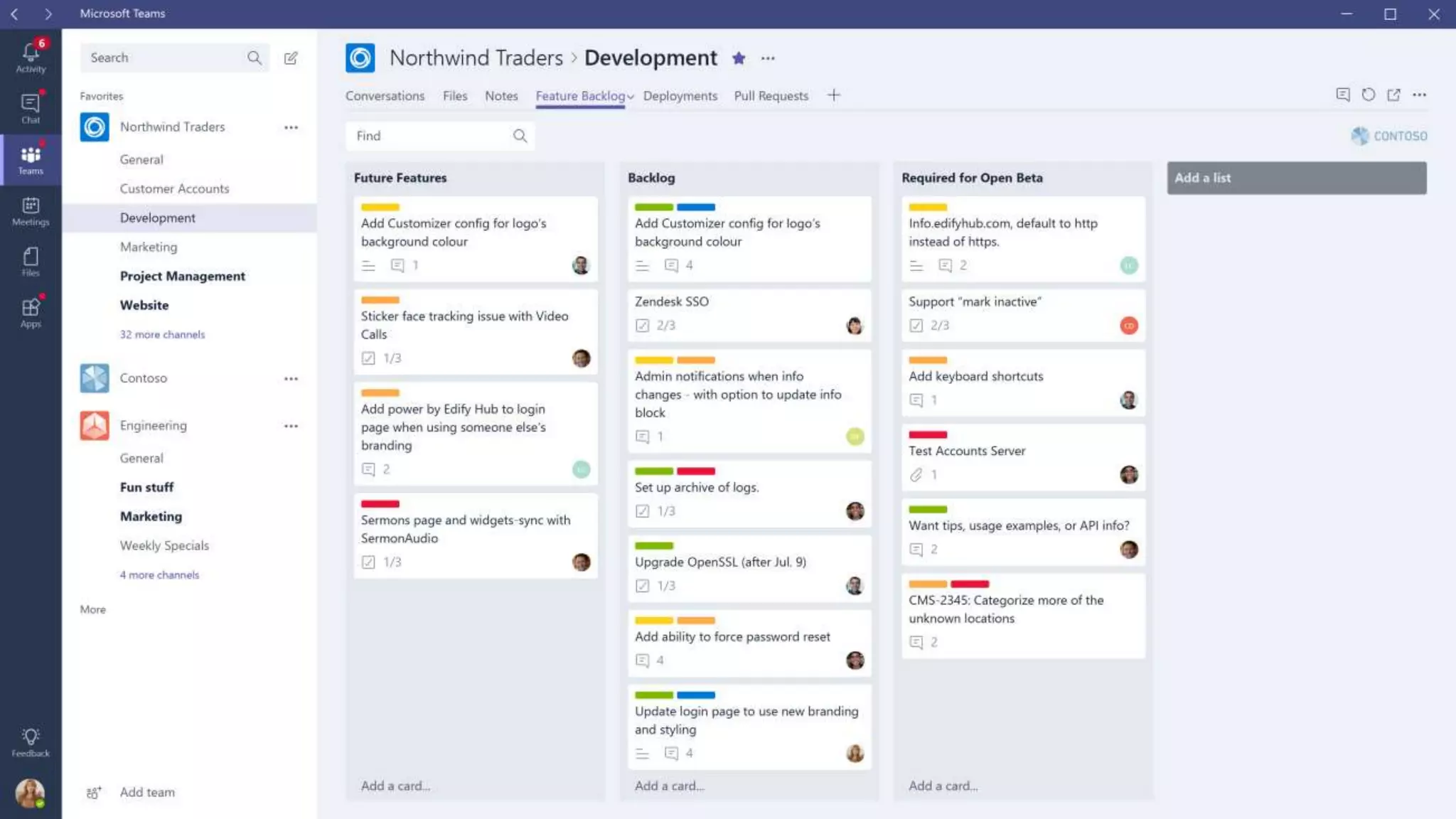Viewport: 1456px width, 819px height.
Task: Click checklist icon on Zendesk SSO card
Action: pos(642,326)
